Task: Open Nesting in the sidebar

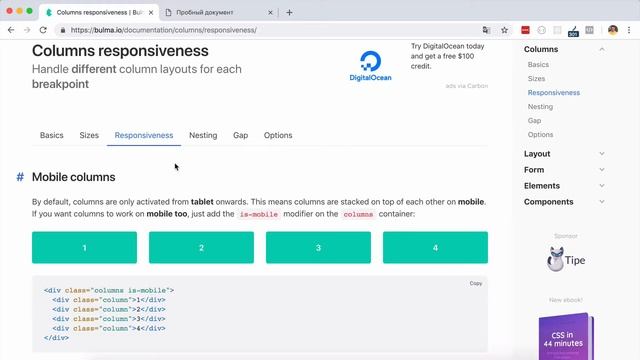Action: click(540, 107)
